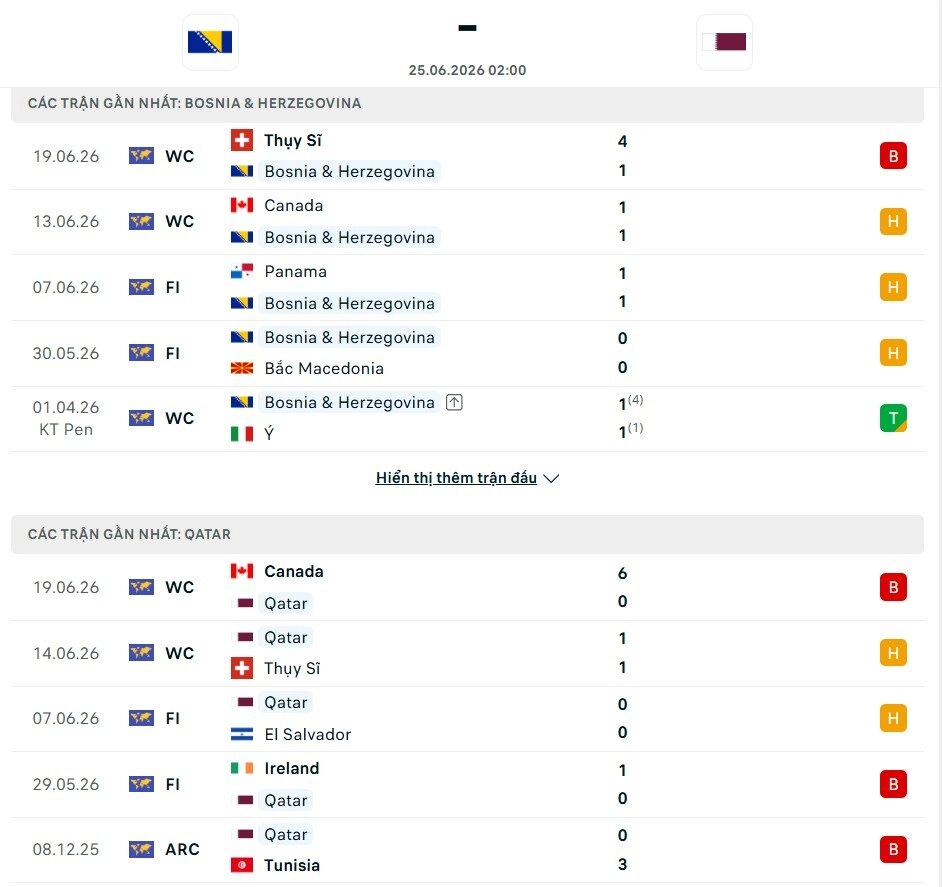This screenshot has width=942, height=887.
Task: Click the Thụy Sĩ flag icon in the top match
Action: (242, 141)
